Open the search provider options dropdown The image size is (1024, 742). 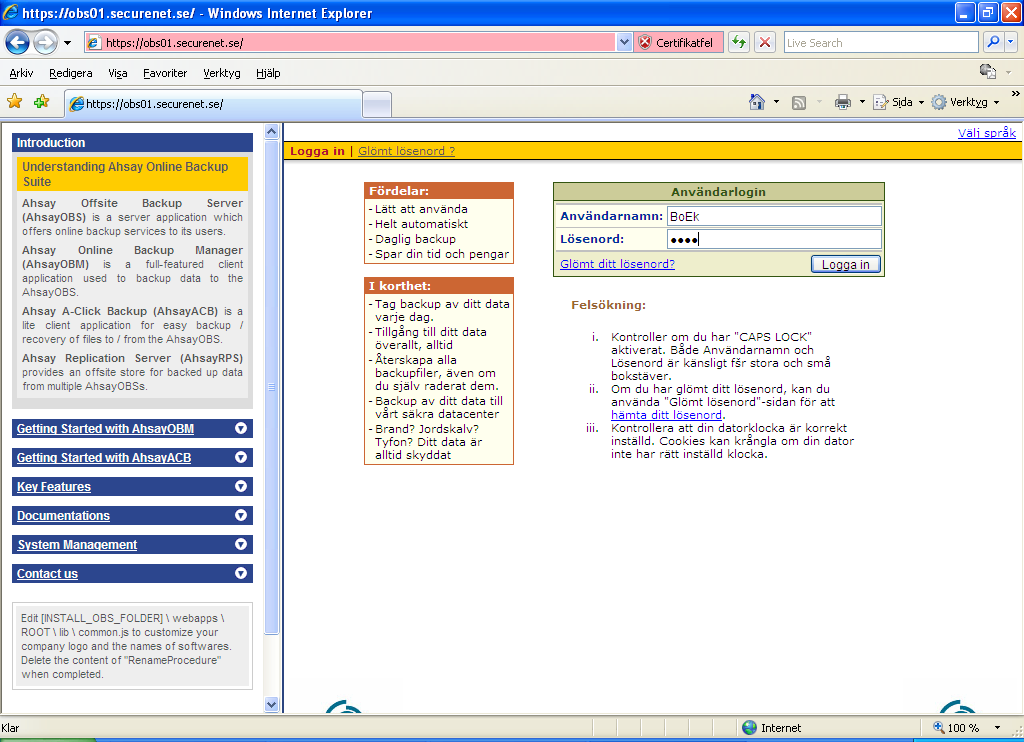[x=1010, y=42]
